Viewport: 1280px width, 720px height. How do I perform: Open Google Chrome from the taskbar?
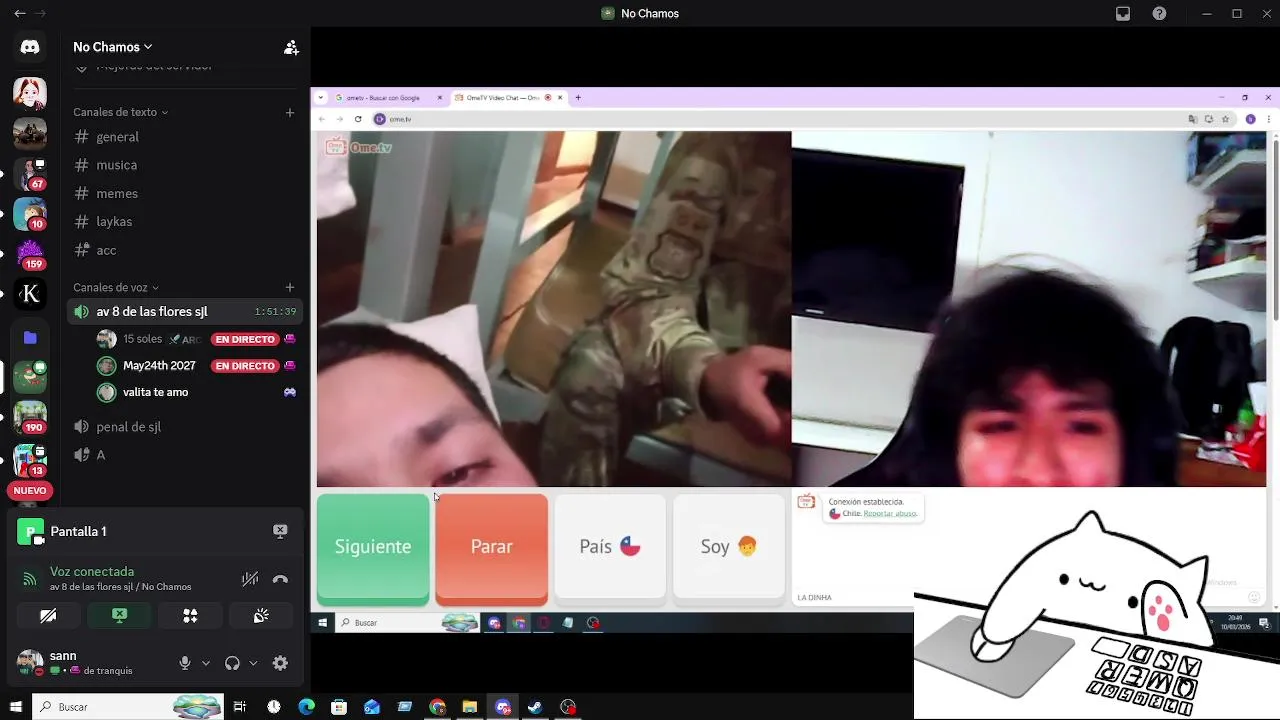click(437, 707)
